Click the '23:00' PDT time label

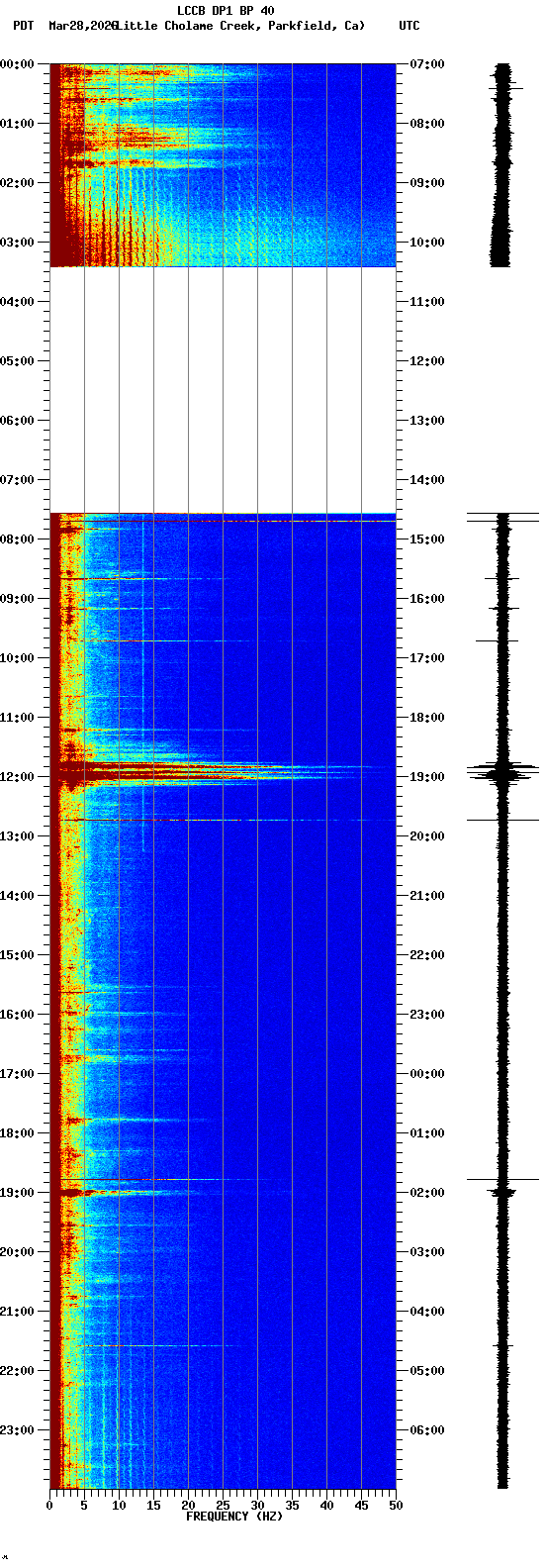pyautogui.click(x=17, y=1429)
